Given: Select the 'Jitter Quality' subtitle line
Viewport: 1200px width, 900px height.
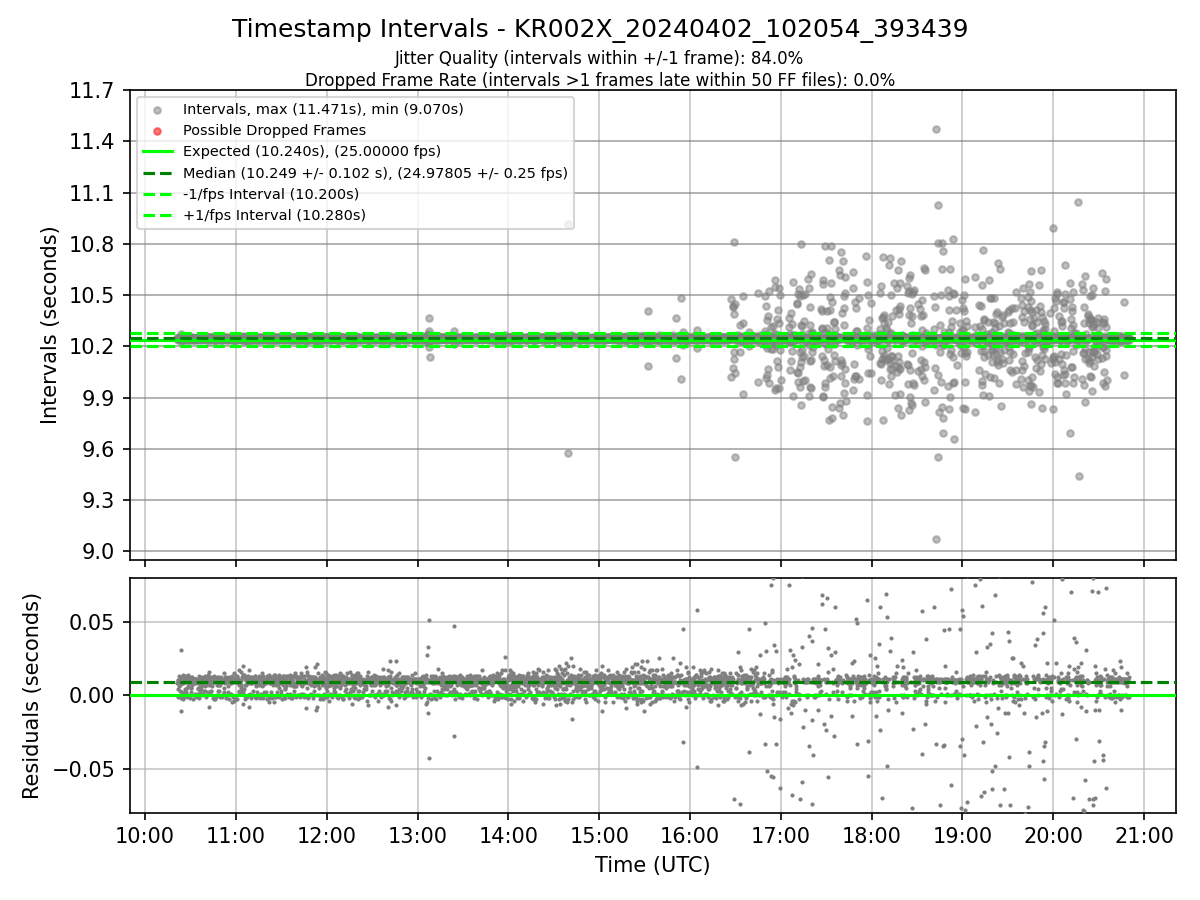Looking at the screenshot, I should (600, 58).
